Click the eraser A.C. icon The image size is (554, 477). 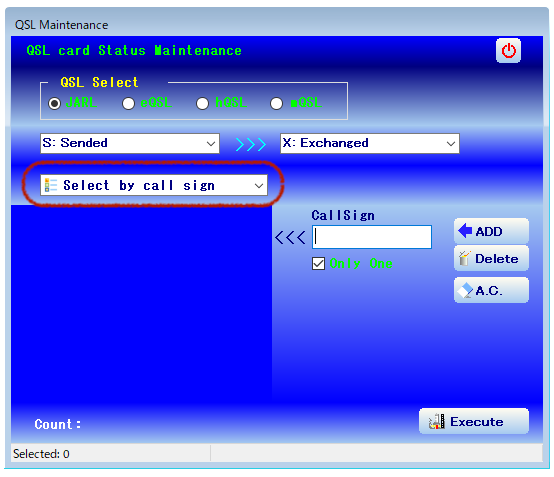465,290
